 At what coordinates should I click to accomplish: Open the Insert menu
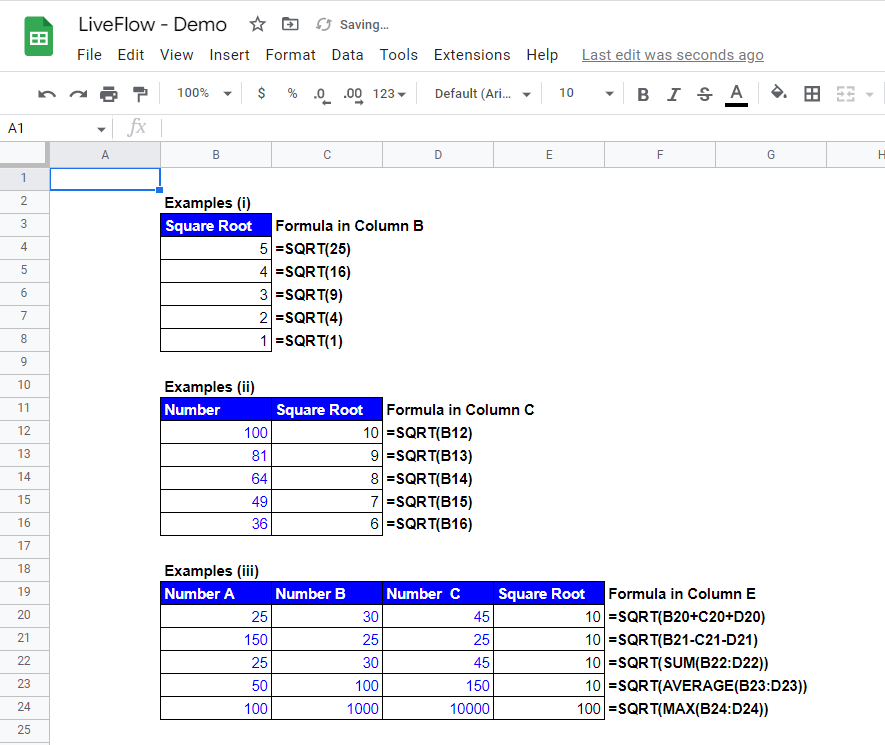click(229, 55)
